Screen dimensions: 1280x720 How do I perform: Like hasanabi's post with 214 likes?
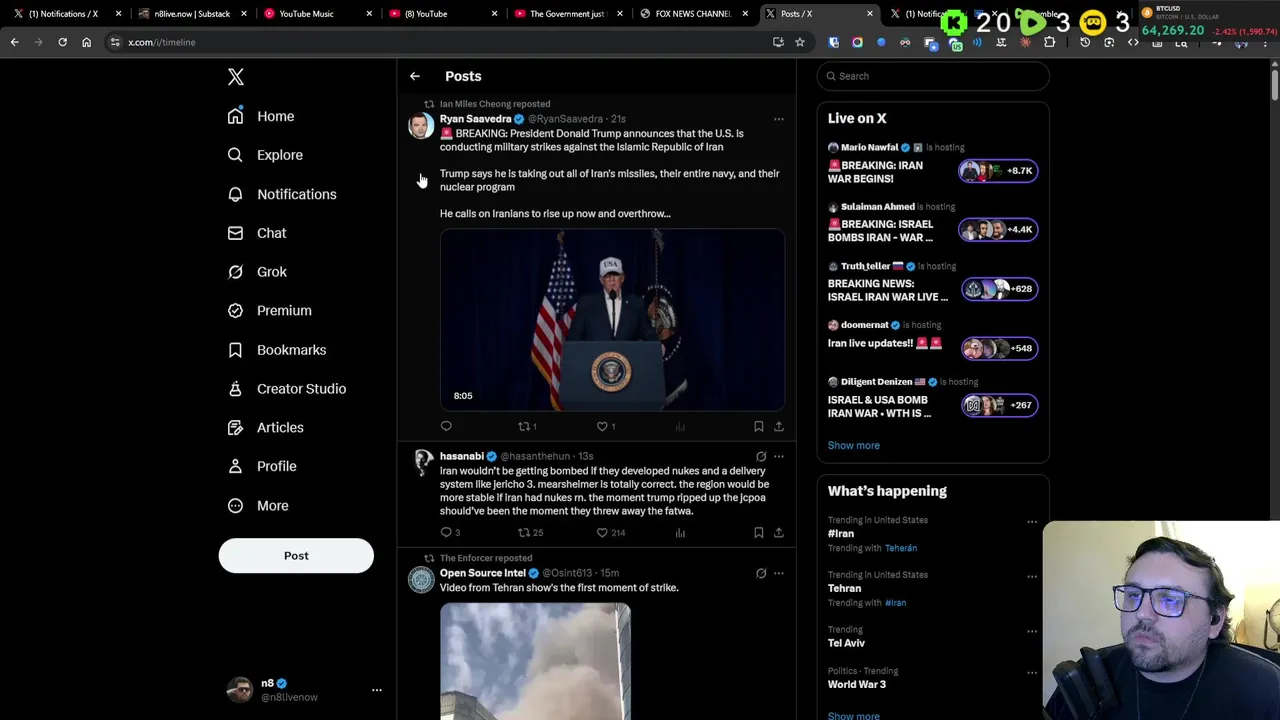point(611,533)
